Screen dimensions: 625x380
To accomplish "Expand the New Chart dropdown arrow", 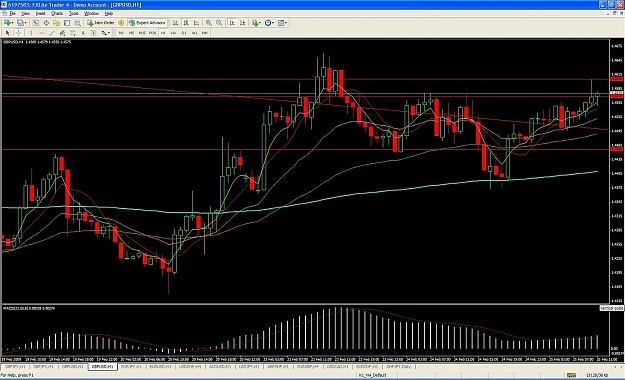I will click(13, 23).
